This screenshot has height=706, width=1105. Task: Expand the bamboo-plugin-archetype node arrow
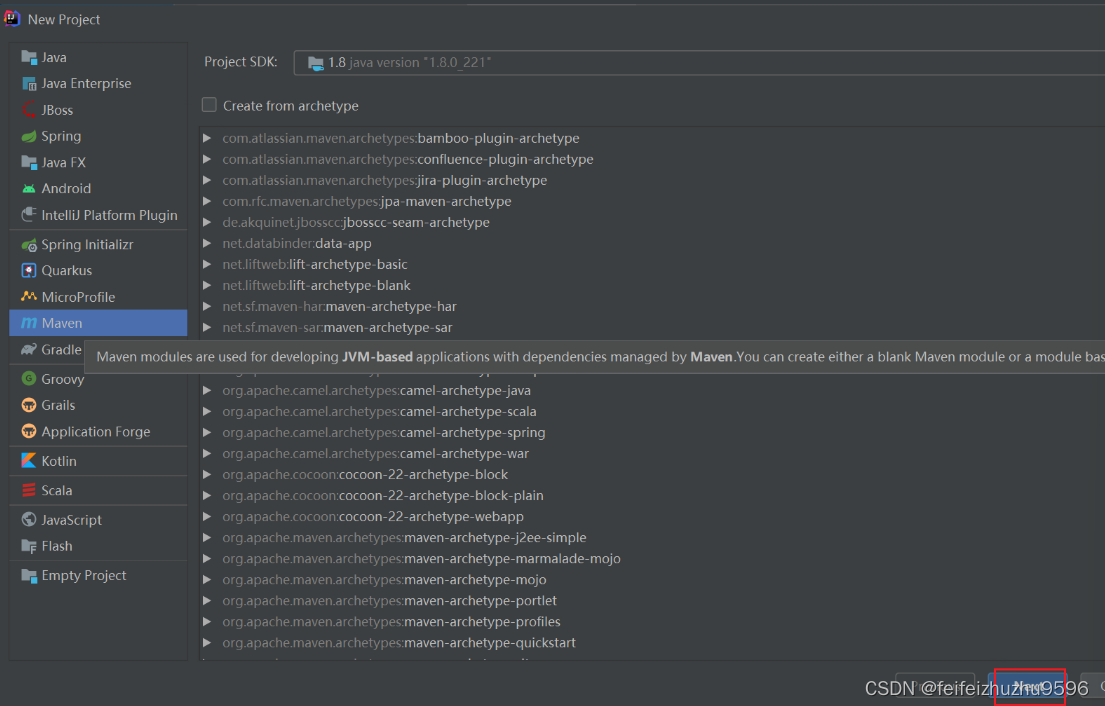pos(207,138)
